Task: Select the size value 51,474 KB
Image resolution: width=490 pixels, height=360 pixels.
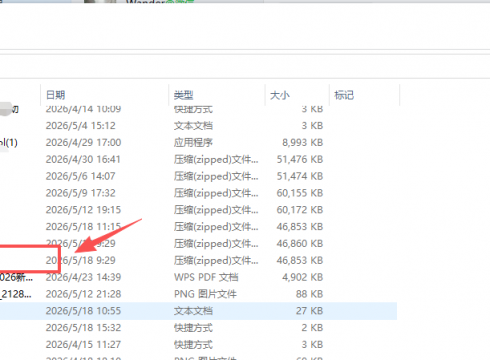Action: pyautogui.click(x=300, y=176)
